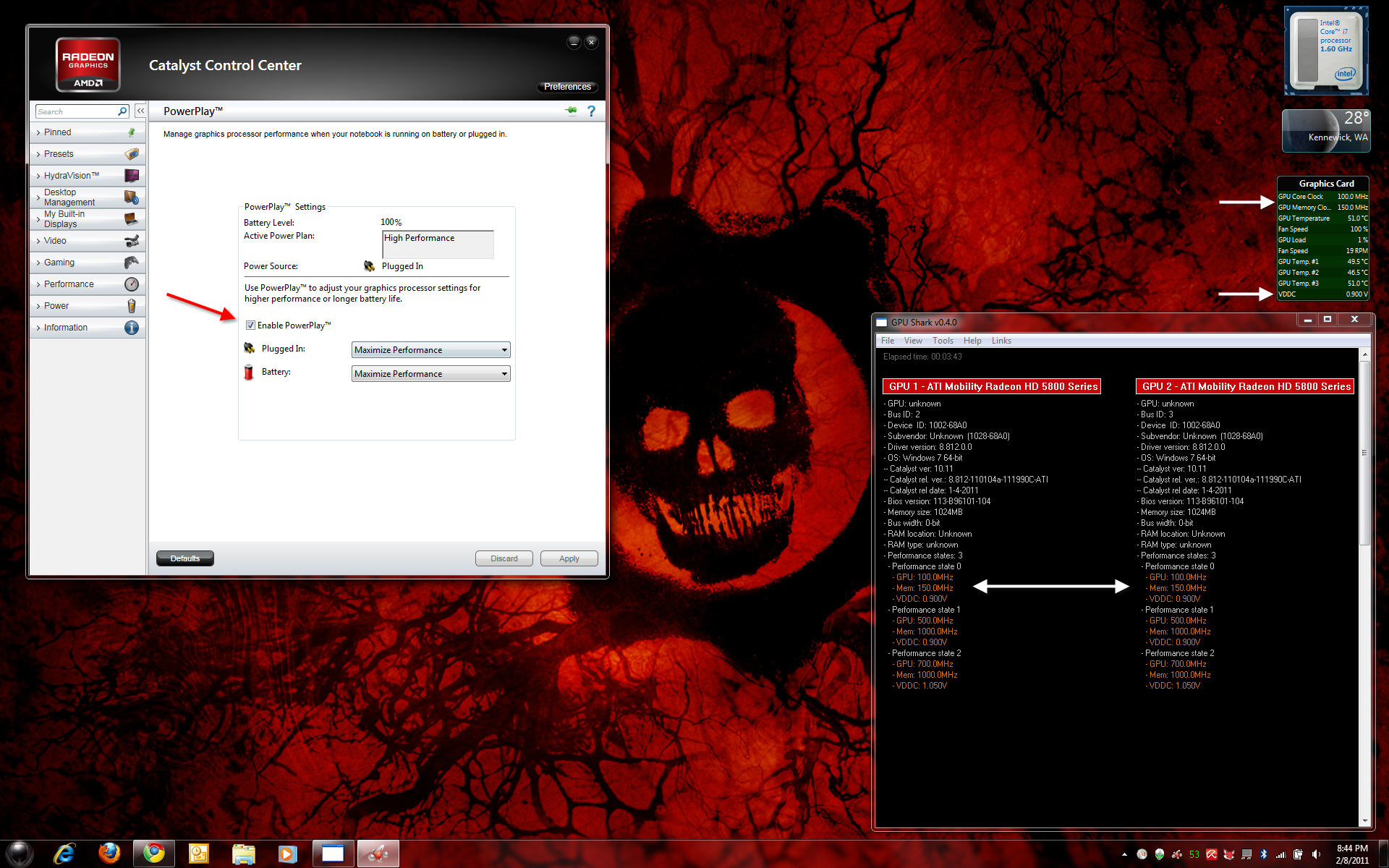Click GPU Shark vertical scrollbar down arrow
The image size is (1389, 868).
(x=1364, y=821)
